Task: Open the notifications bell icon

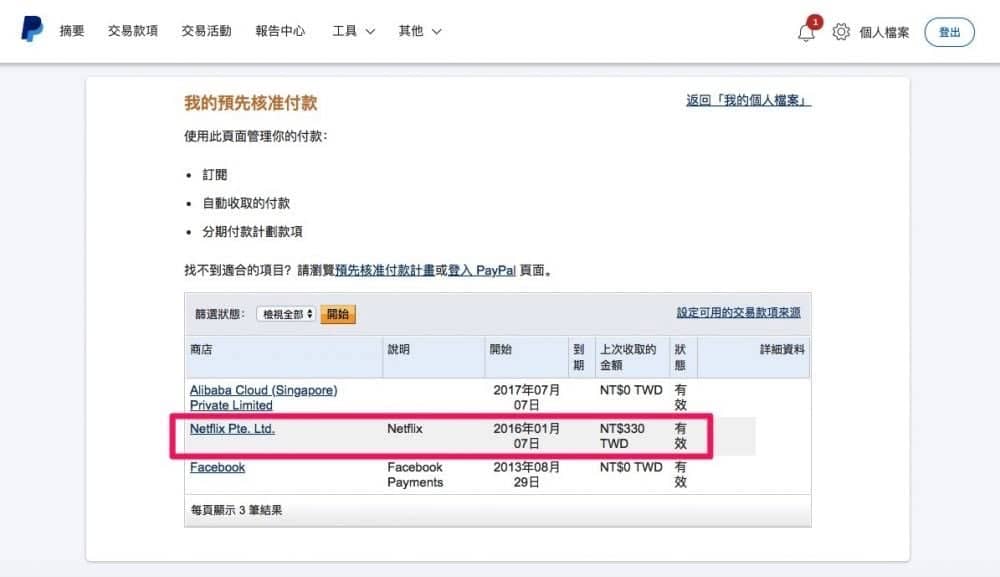Action: point(806,32)
